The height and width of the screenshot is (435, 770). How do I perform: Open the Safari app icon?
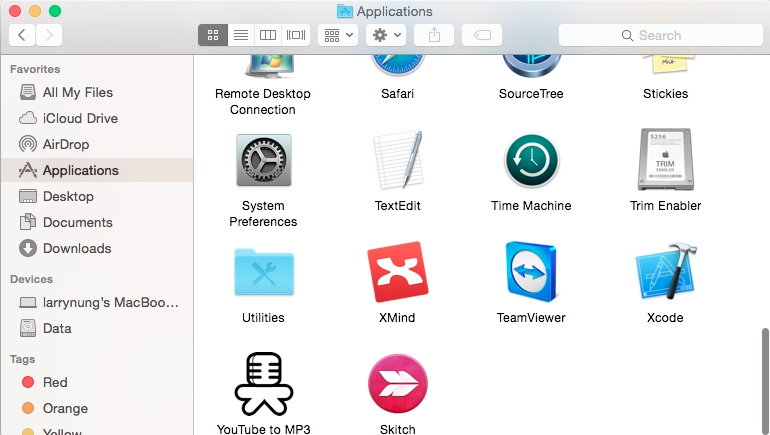[x=397, y=66]
